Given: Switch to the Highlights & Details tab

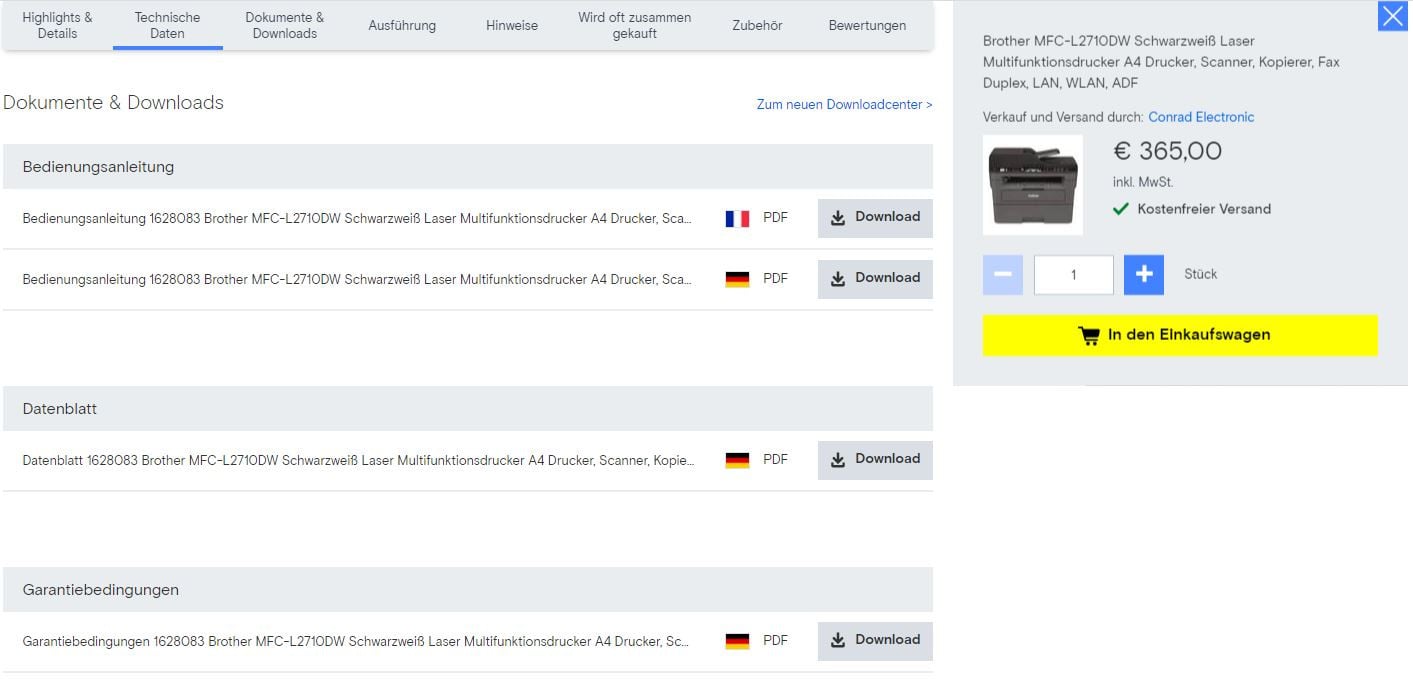Looking at the screenshot, I should coord(57,23).
